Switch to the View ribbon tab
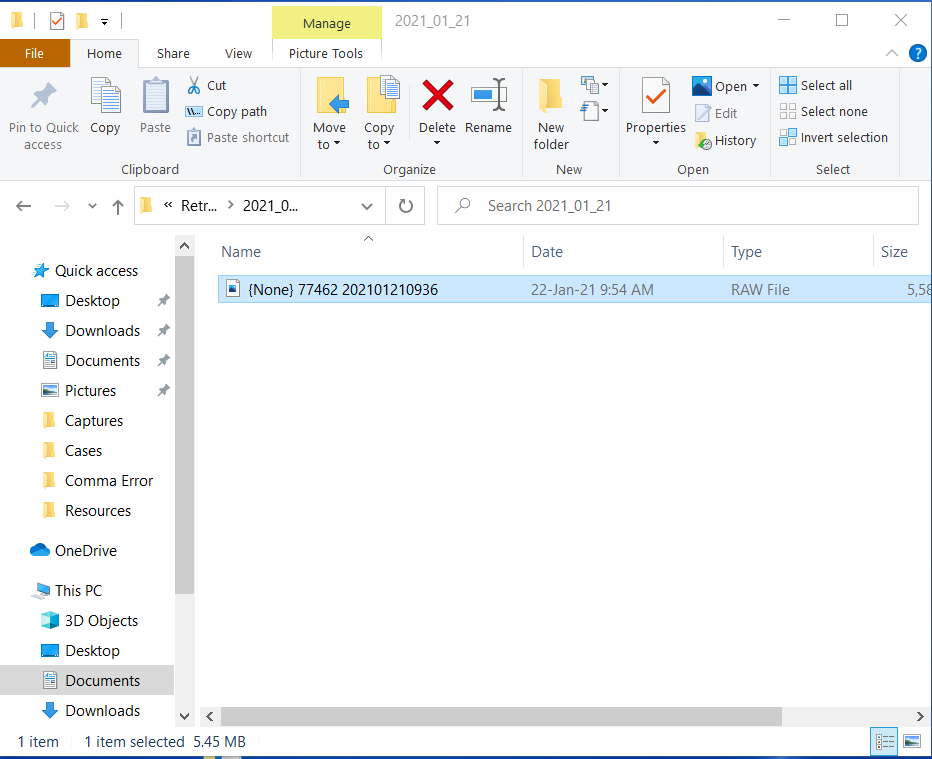Image resolution: width=932 pixels, height=759 pixels. (x=238, y=53)
